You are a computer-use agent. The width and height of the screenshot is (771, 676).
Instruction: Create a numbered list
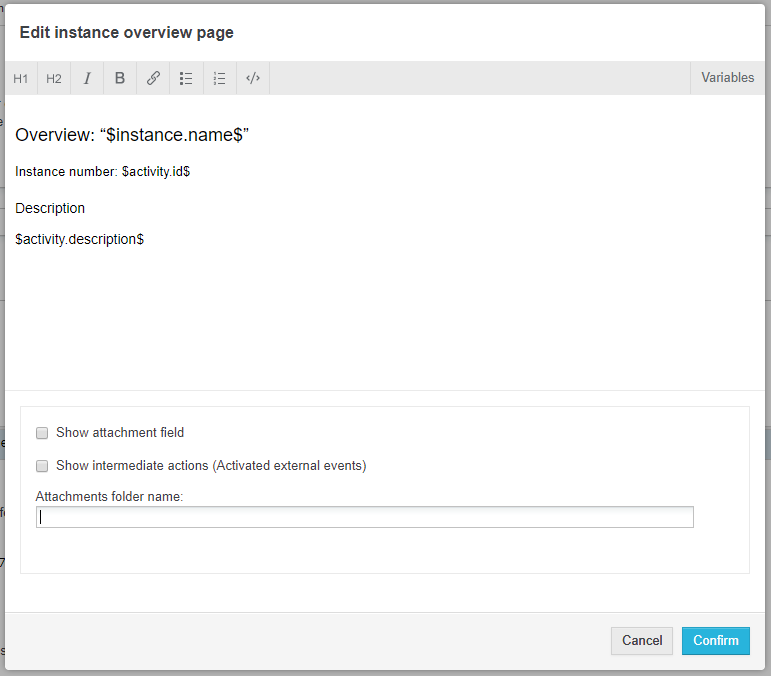[220, 78]
